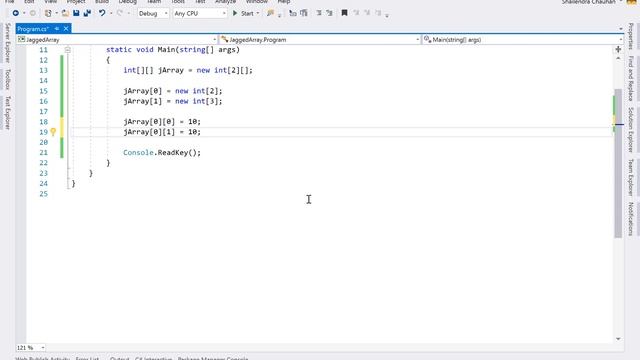Click line number 25 in the margin
This screenshot has height=360, width=640.
(x=43, y=194)
